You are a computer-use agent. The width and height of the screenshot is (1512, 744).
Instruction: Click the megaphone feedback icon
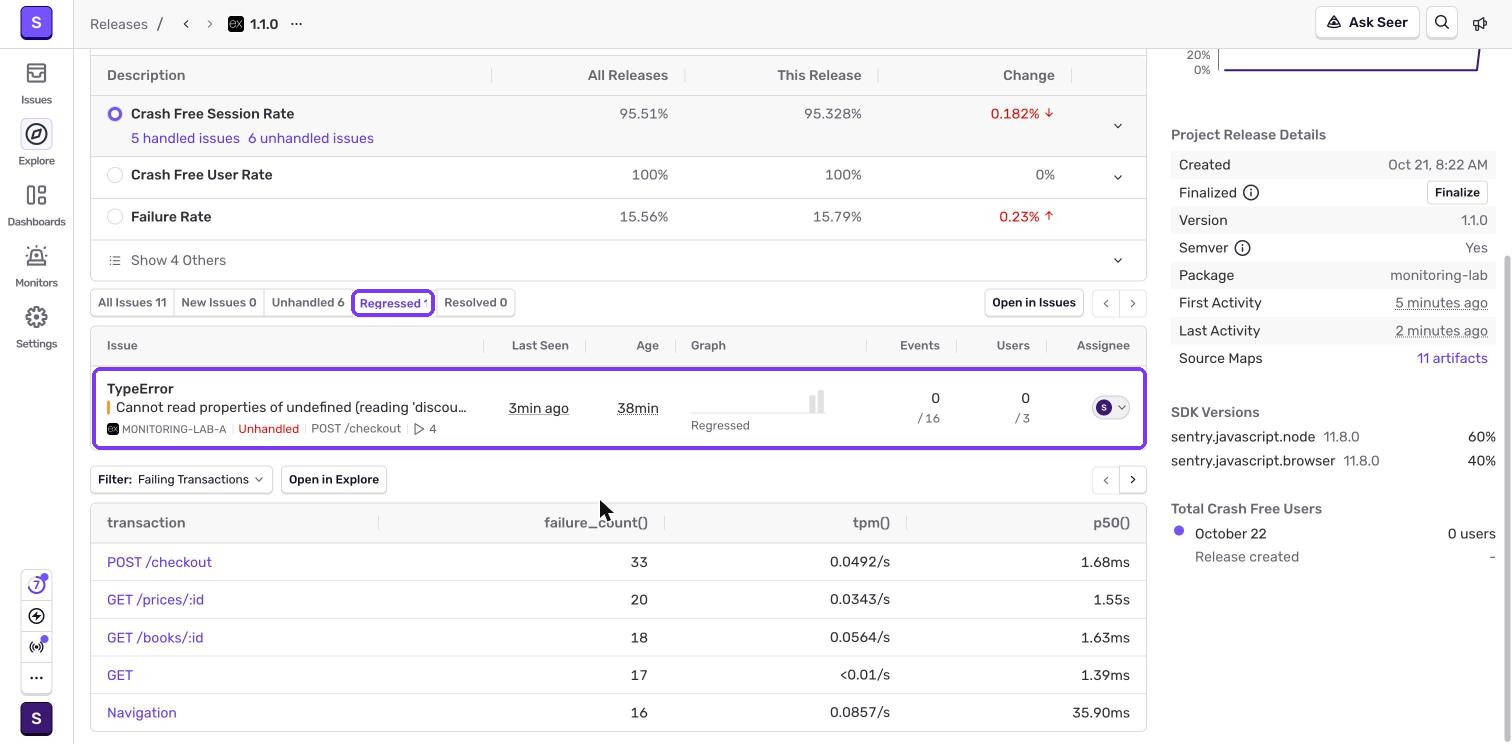pyautogui.click(x=1480, y=23)
